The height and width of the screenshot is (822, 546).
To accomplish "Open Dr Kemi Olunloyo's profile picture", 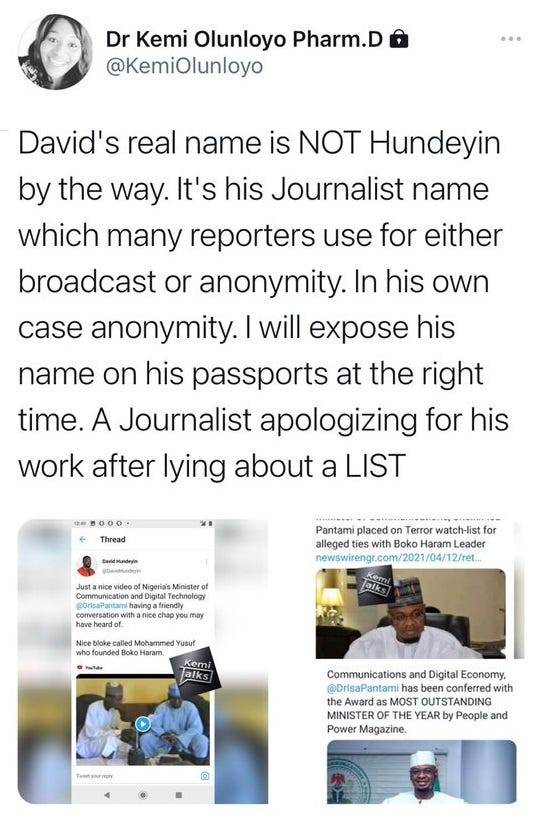I will [x=55, y=52].
